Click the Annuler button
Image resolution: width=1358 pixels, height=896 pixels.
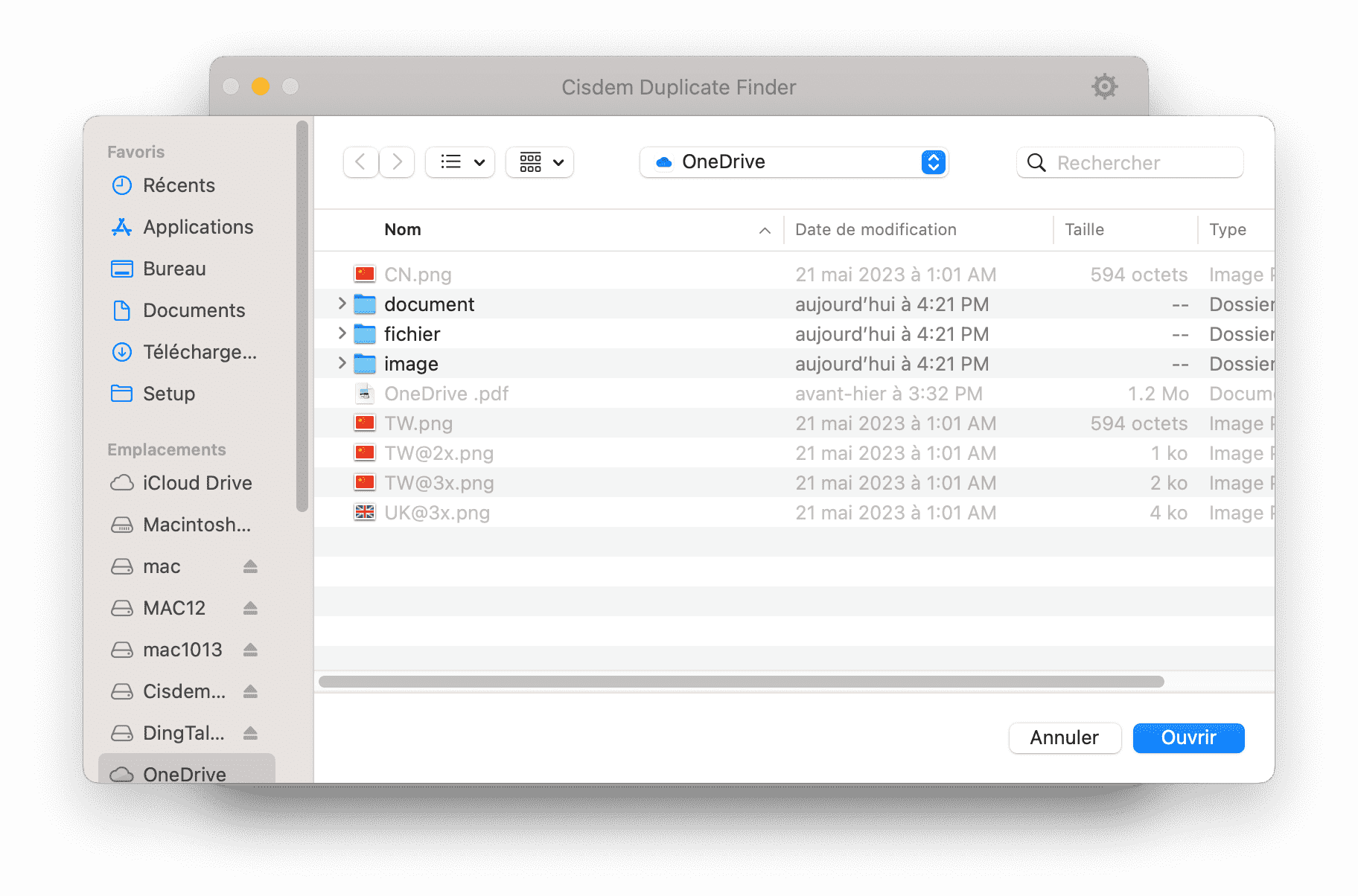pos(1065,737)
